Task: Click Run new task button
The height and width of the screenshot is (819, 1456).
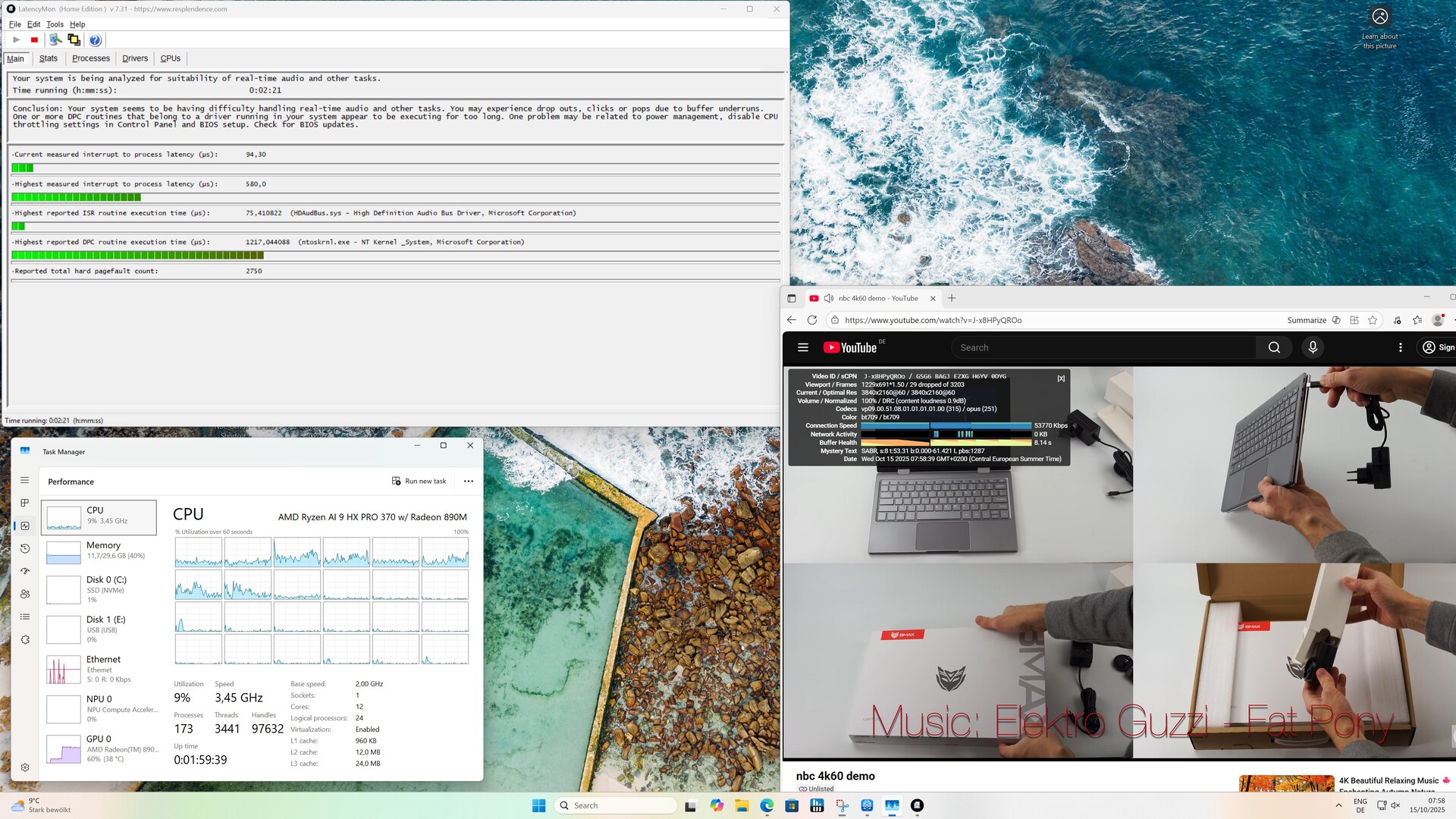Action: click(x=419, y=481)
